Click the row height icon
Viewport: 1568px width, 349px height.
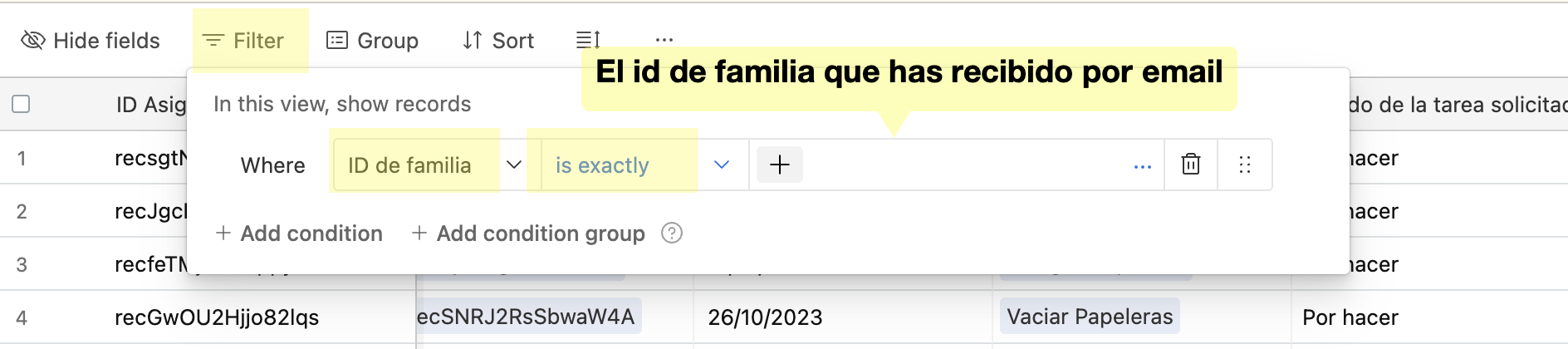[588, 40]
